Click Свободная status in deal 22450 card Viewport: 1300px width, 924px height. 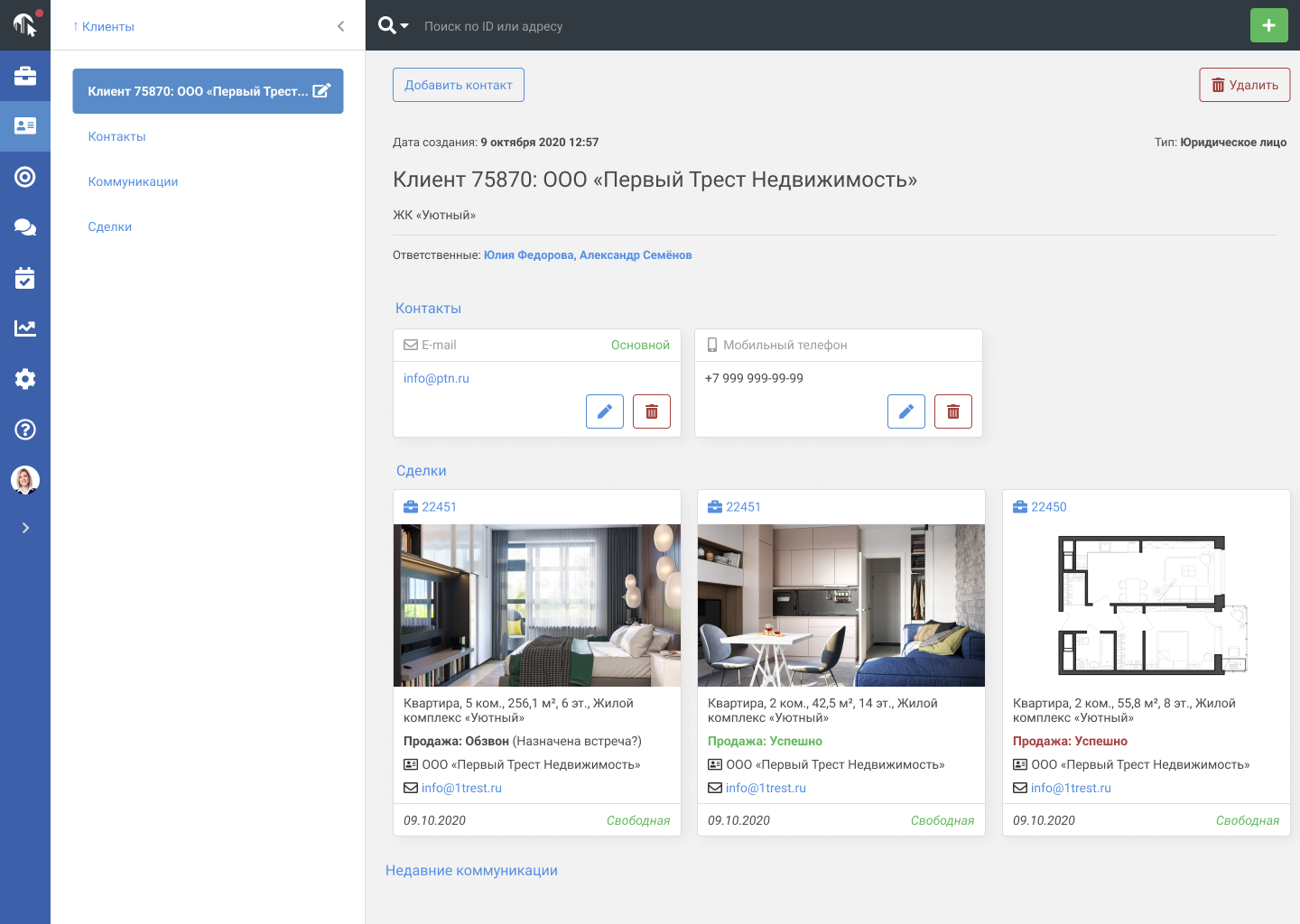(1248, 820)
